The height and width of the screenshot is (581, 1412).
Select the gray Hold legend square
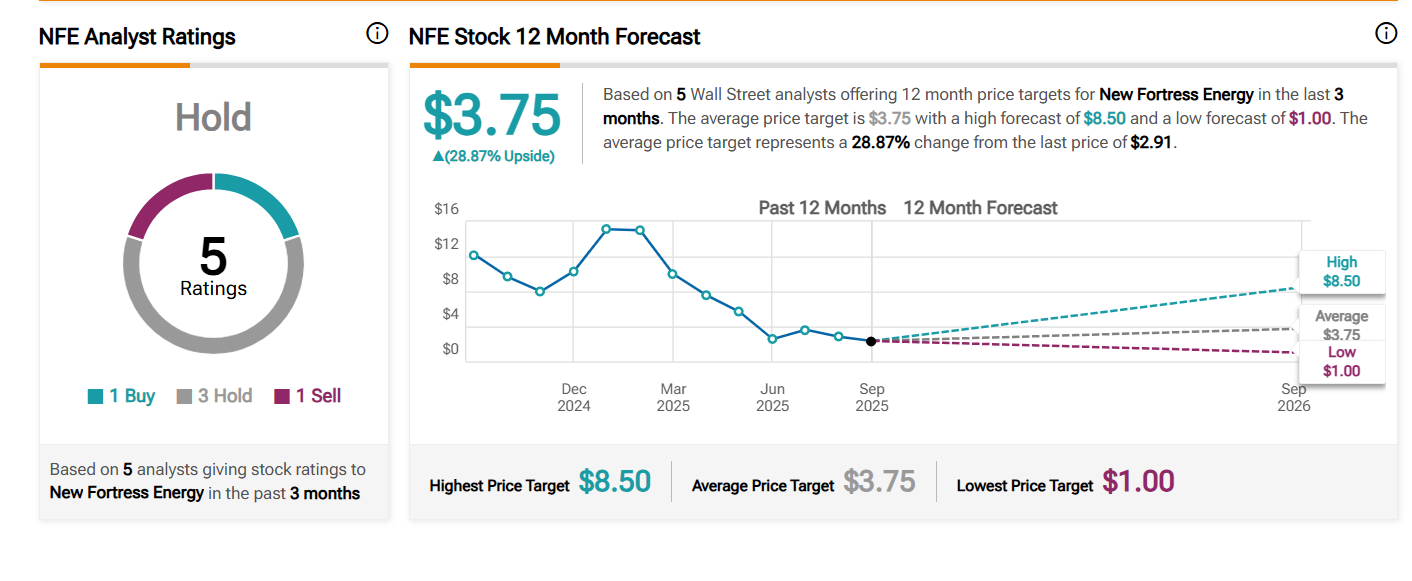184,397
